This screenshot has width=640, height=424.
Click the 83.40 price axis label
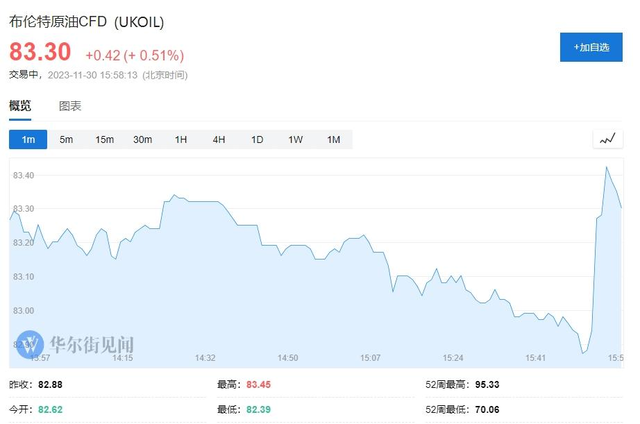(x=24, y=175)
